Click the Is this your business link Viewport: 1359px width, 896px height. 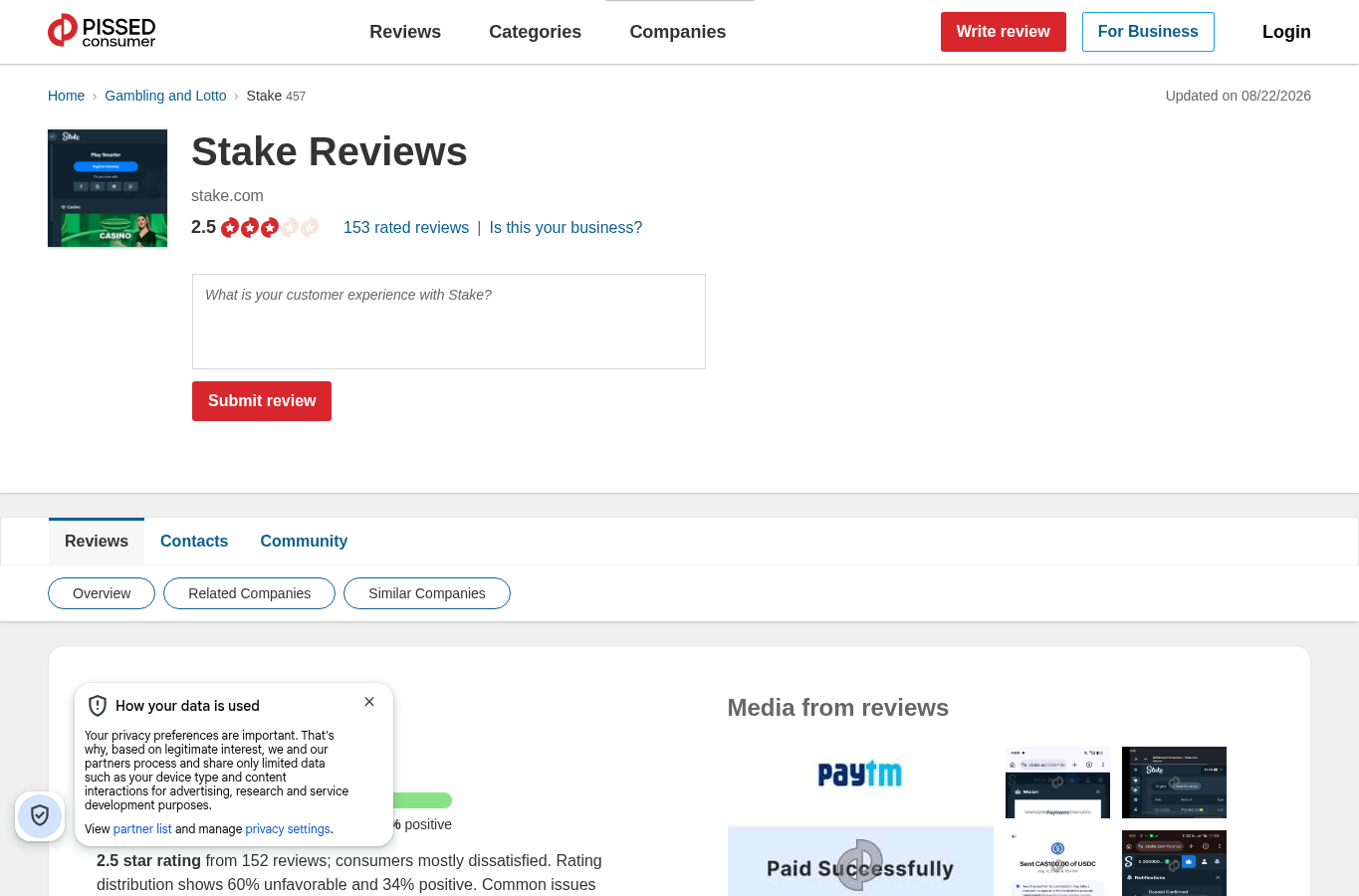tap(566, 228)
